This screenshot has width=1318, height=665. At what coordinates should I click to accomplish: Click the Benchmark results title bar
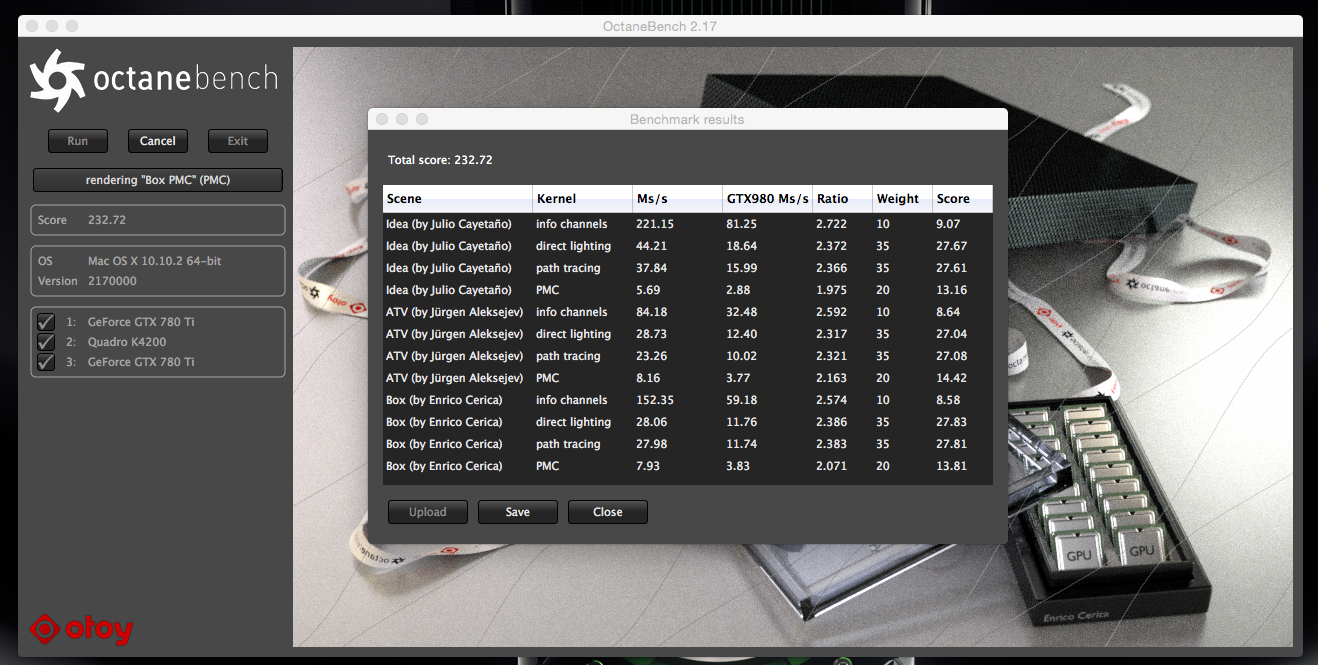(687, 119)
